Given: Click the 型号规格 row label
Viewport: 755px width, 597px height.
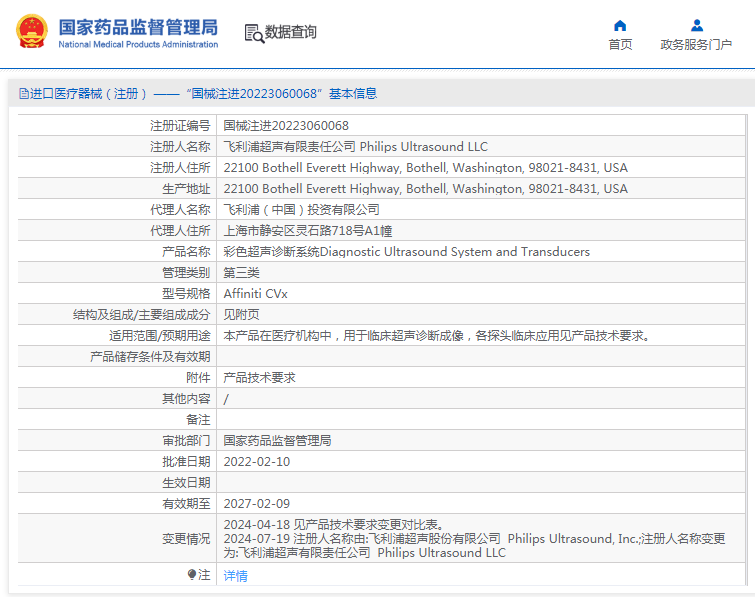Looking at the screenshot, I should click(186, 294).
